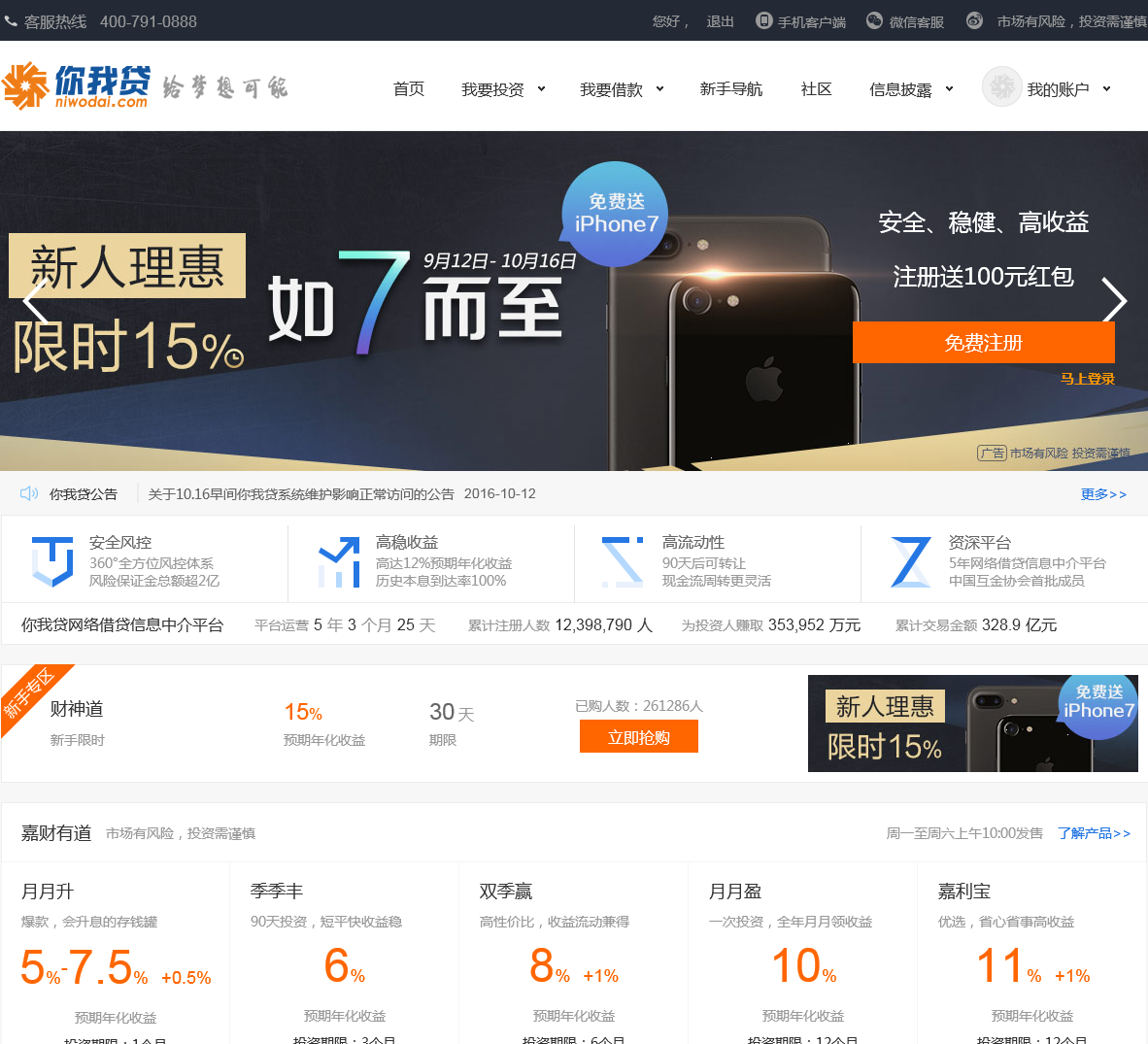Click the 你我贷公告 label

coord(84,494)
